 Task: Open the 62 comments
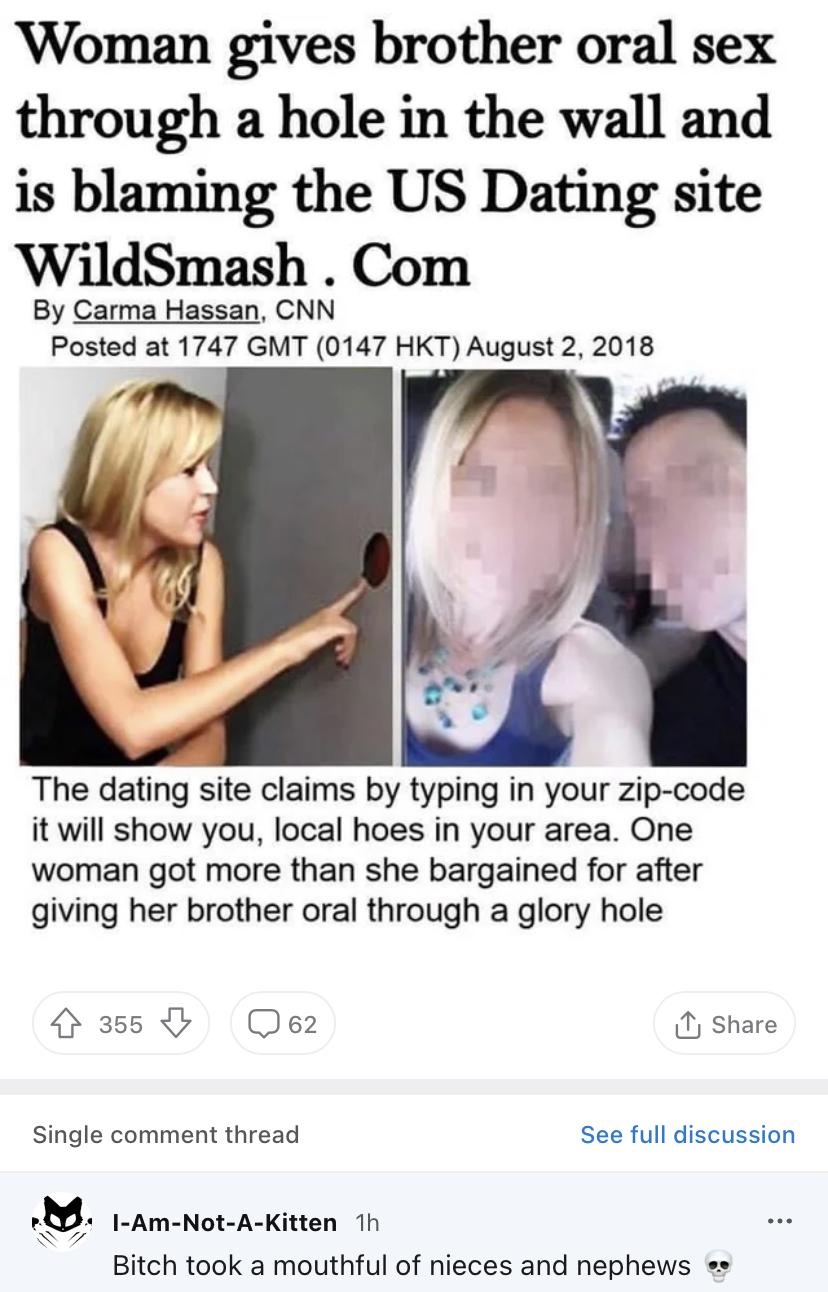point(282,1023)
